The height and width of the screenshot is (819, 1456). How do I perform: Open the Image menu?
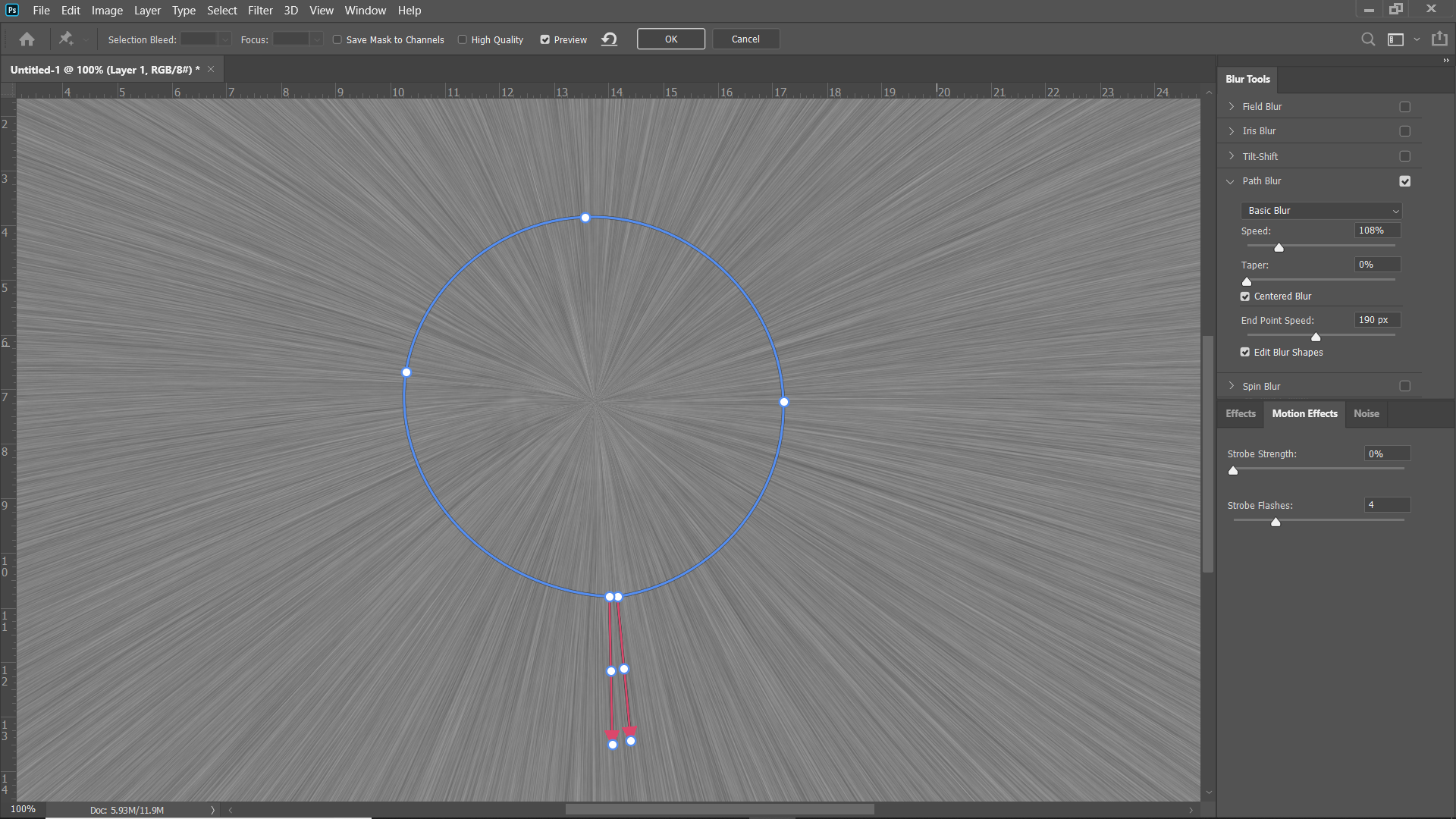(107, 11)
